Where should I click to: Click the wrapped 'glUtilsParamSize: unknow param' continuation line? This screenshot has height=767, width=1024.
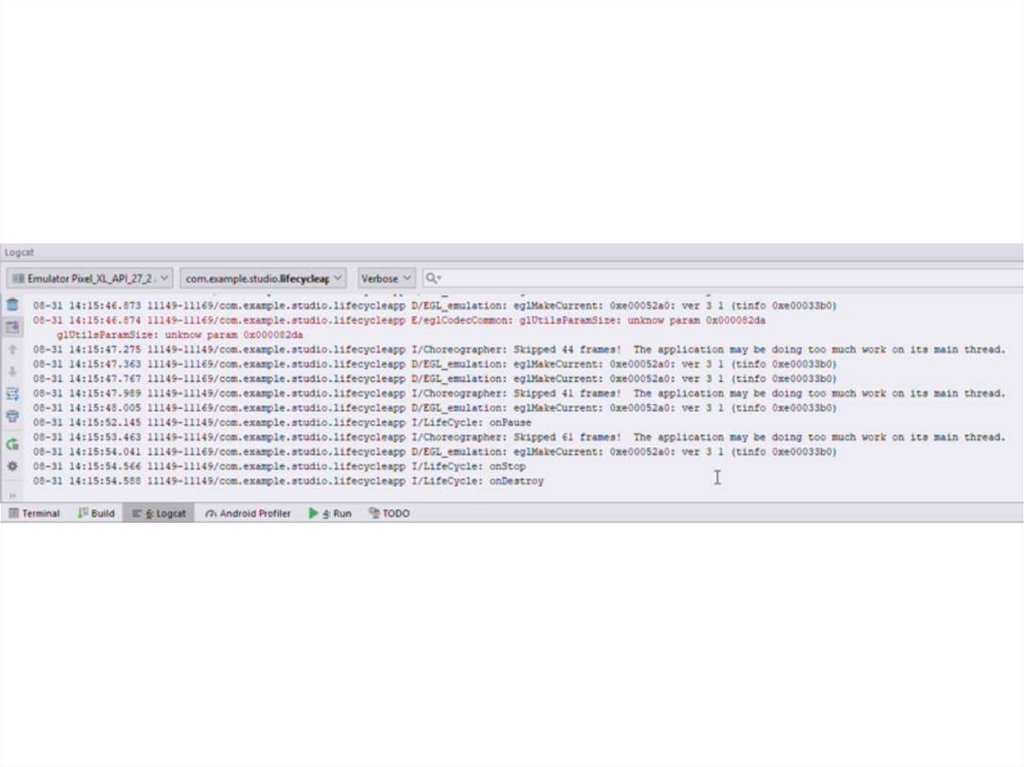coord(180,335)
